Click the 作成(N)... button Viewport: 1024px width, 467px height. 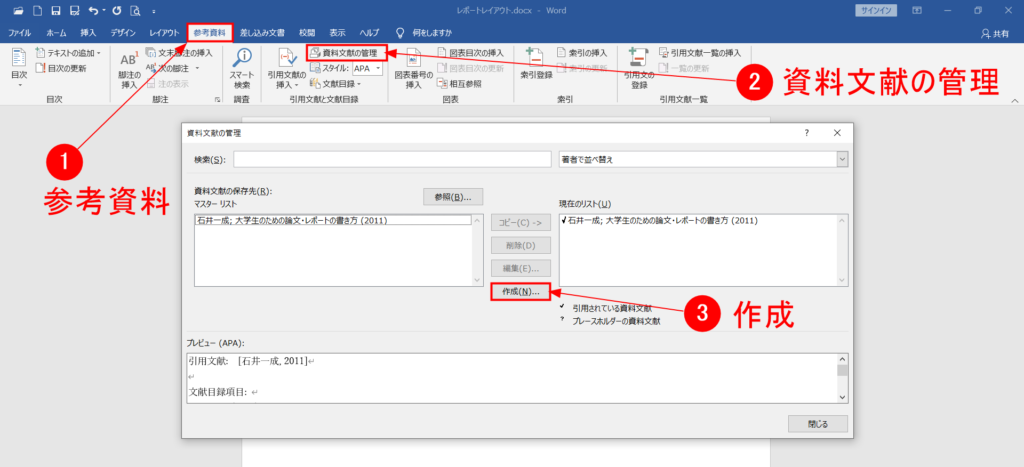tap(520, 292)
